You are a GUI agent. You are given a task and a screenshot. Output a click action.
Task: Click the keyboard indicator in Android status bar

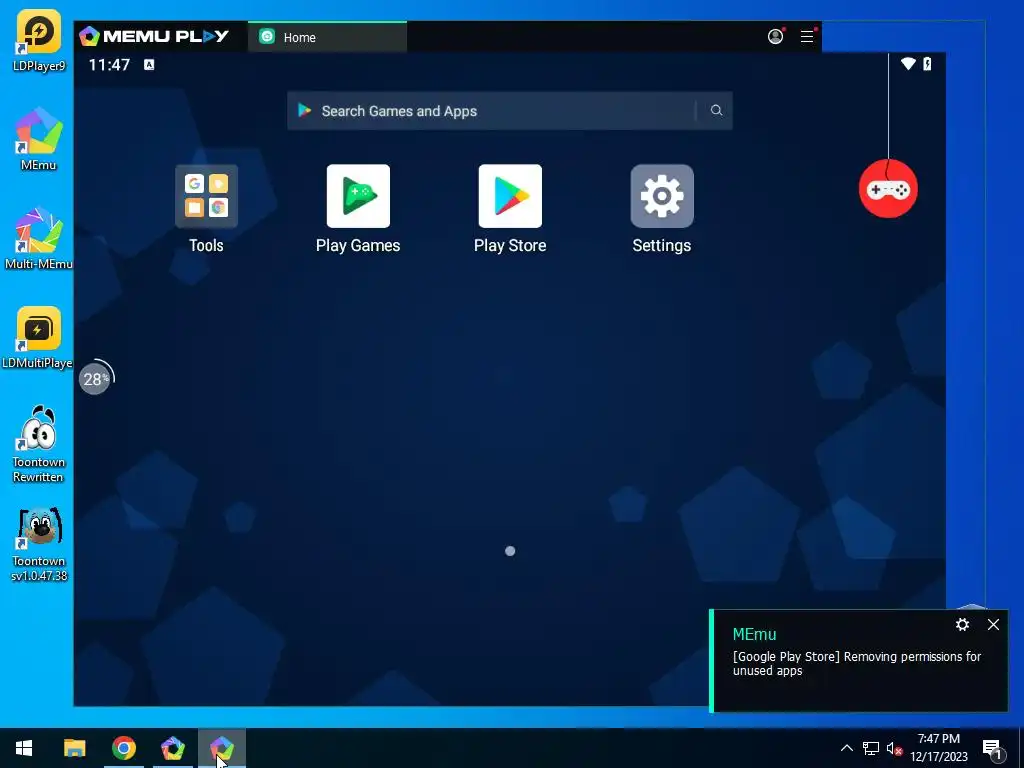coord(149,64)
